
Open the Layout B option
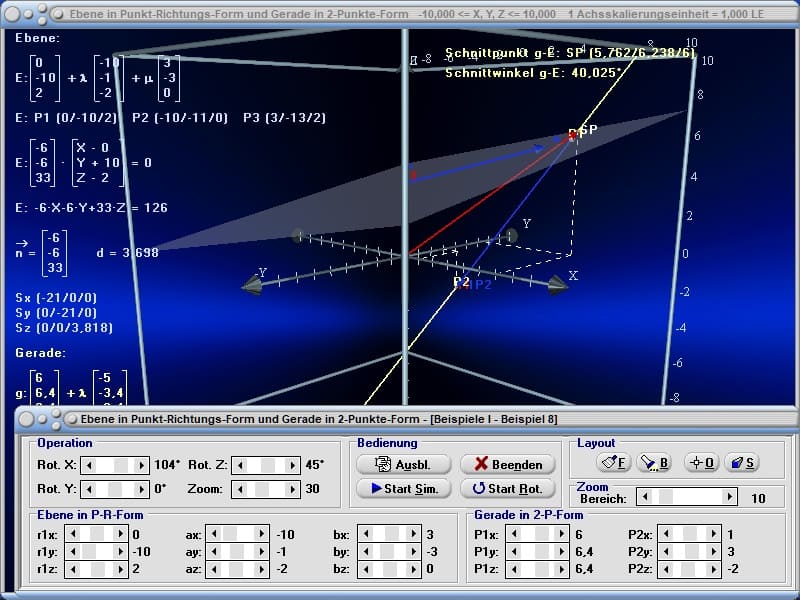coord(655,463)
